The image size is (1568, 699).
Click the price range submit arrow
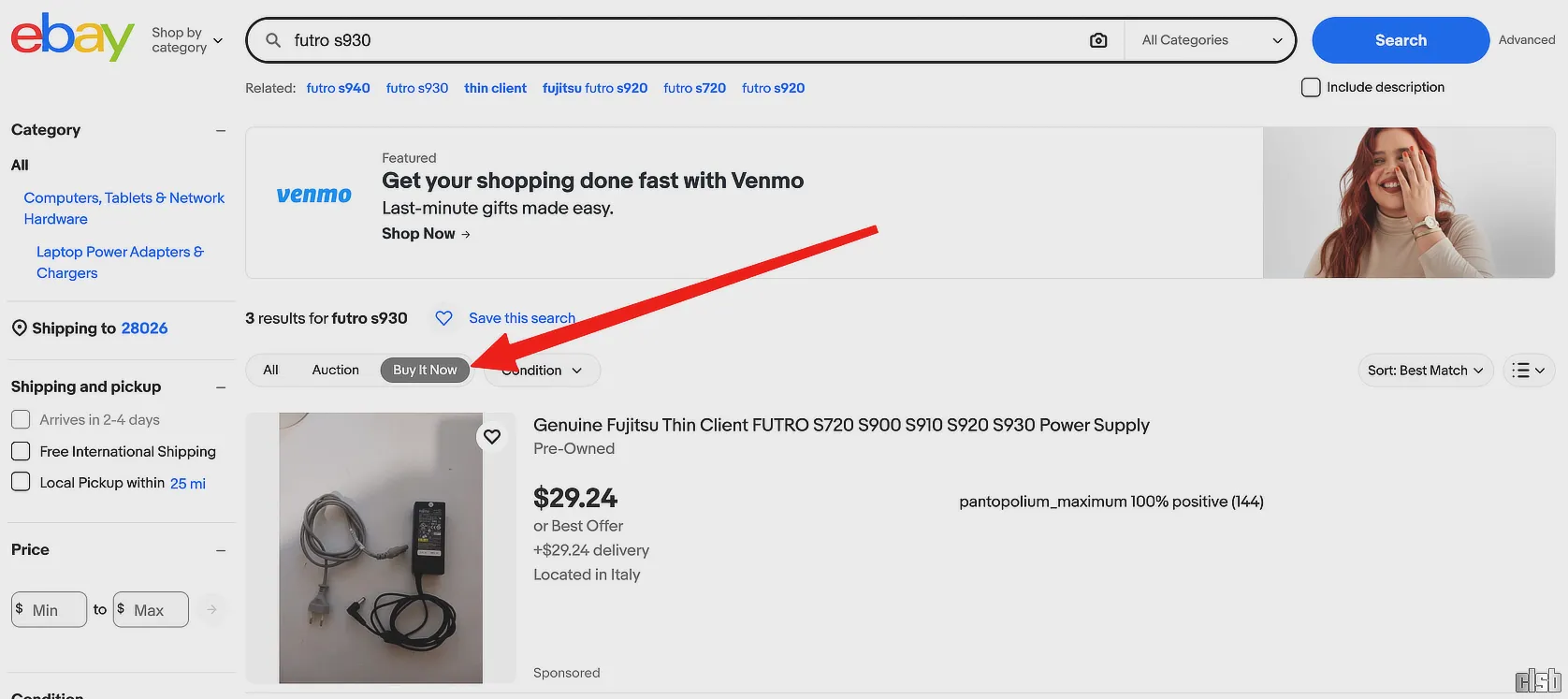coord(212,610)
